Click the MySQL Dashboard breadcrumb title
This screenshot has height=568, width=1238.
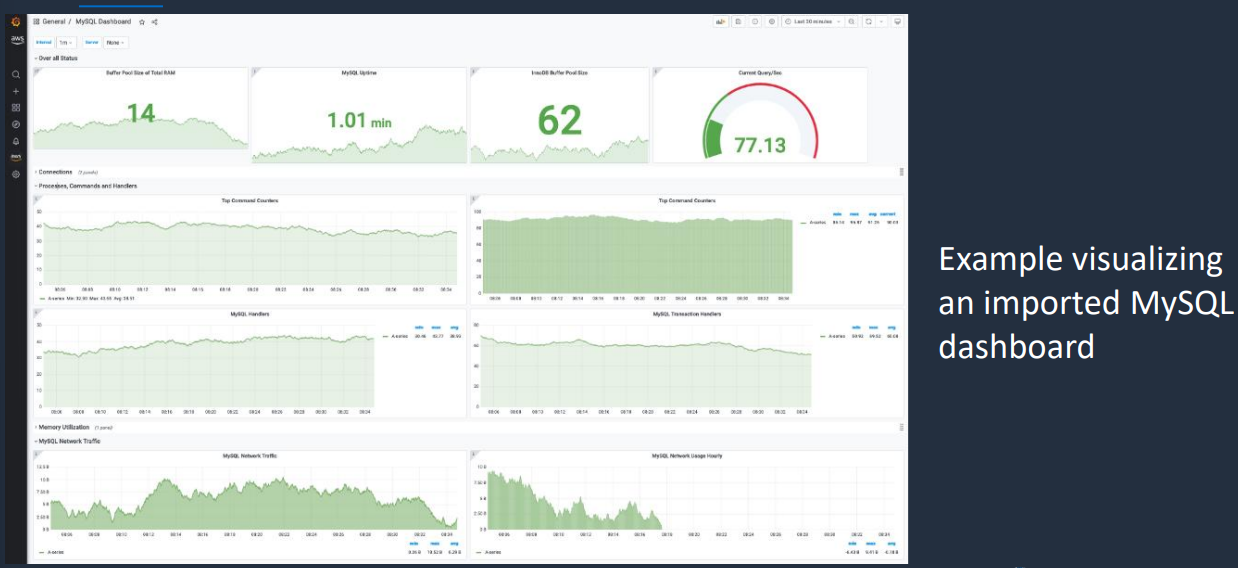pyautogui.click(x=103, y=21)
